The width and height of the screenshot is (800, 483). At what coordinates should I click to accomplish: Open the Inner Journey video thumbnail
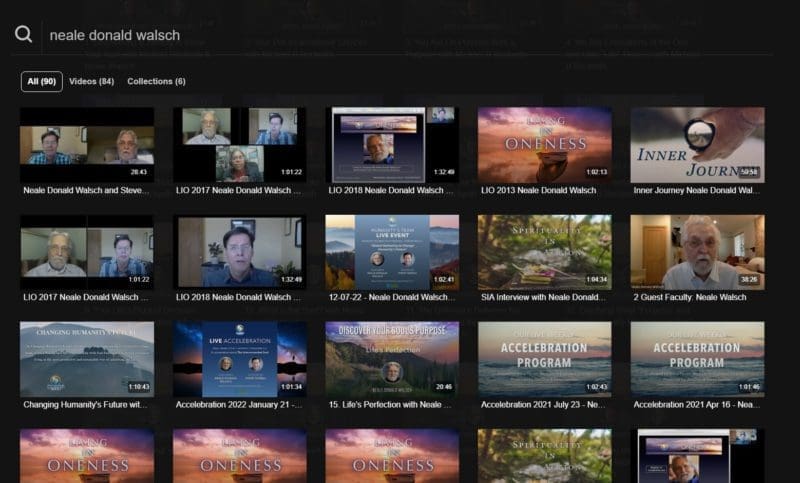click(697, 145)
